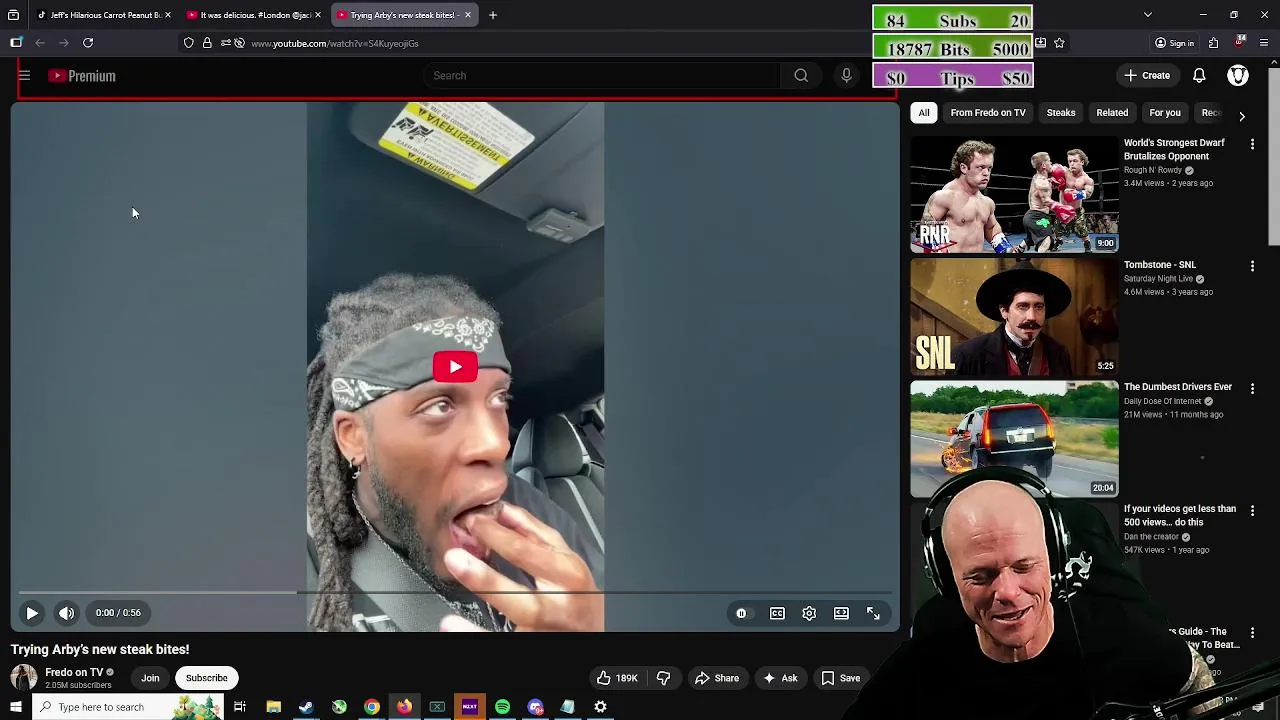The height and width of the screenshot is (720, 1280).
Task: Open Spotify from the taskbar
Action: pyautogui.click(x=502, y=707)
